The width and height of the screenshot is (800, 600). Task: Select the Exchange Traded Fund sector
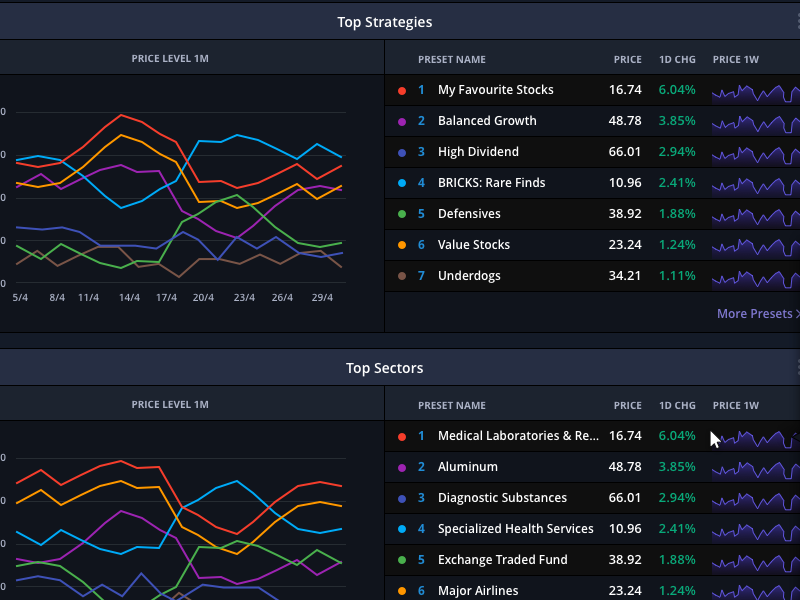[592, 560]
